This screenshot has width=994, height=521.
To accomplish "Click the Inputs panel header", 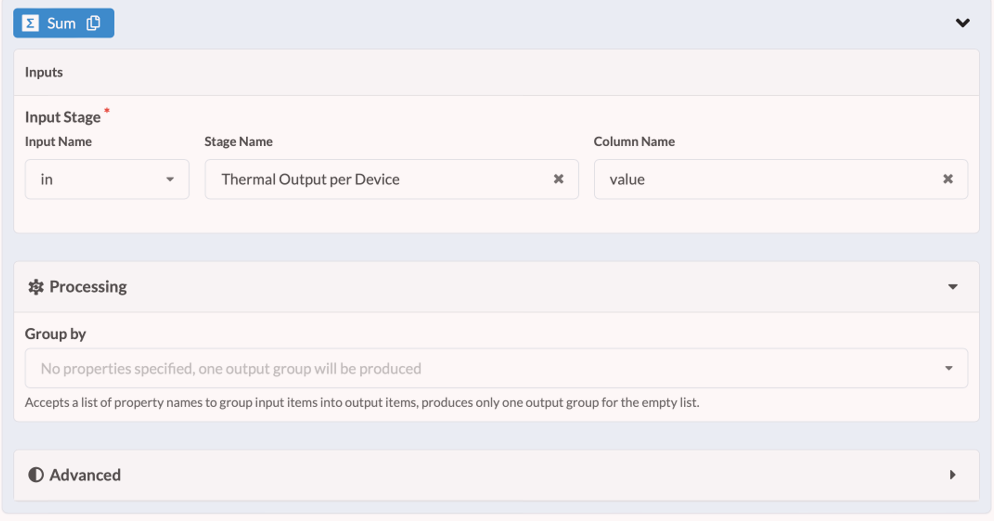I will (44, 72).
